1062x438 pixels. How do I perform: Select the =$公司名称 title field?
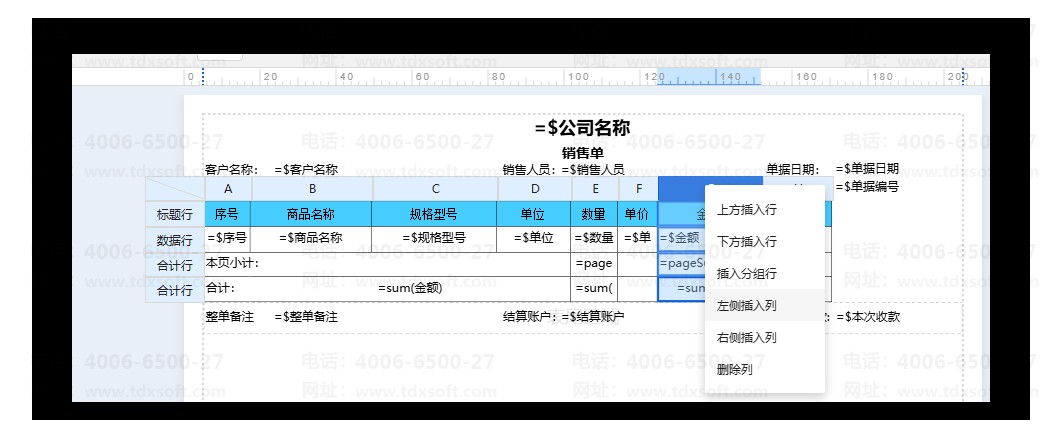[x=582, y=128]
